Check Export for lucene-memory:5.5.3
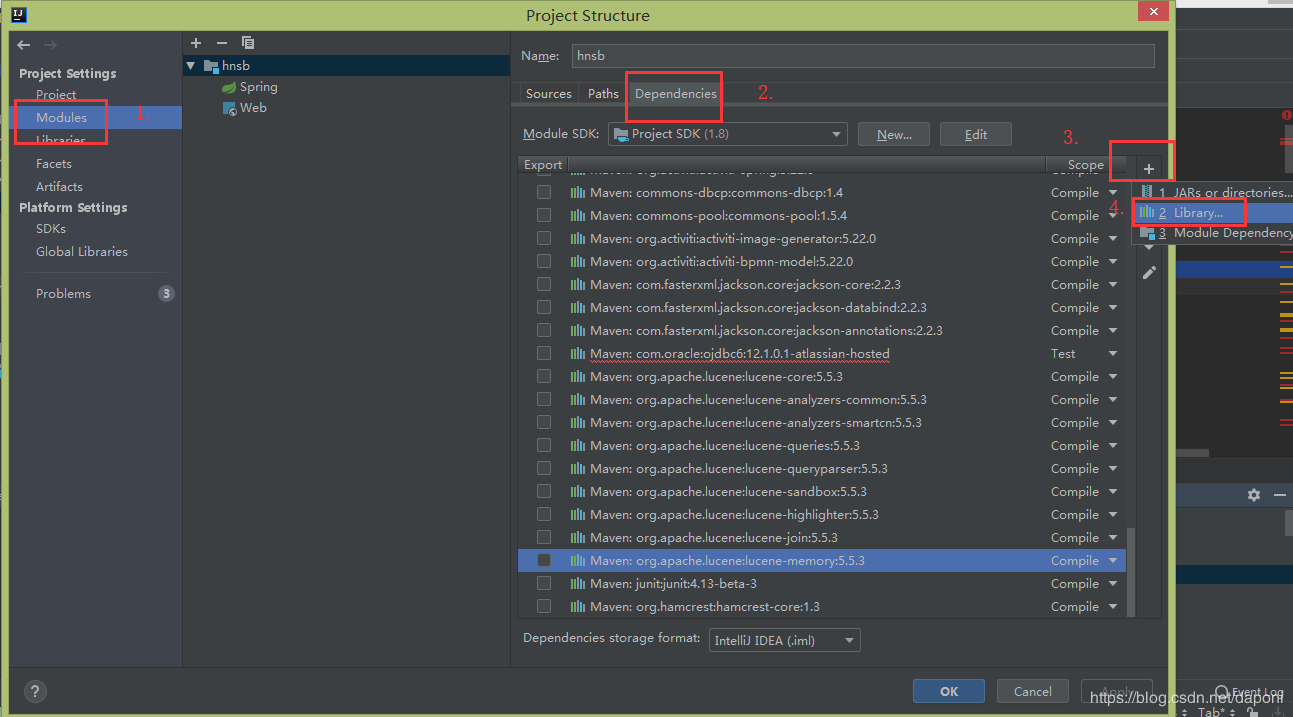Screen dimensions: 1293x717 544,560
